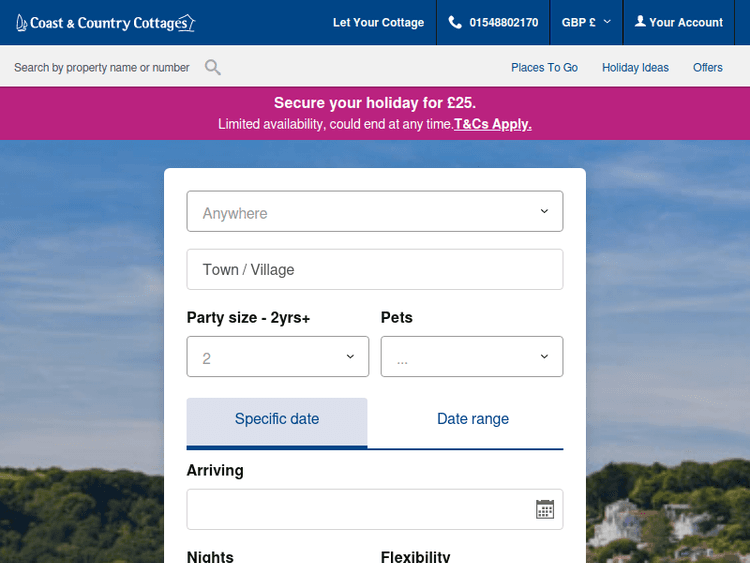Expand the GBP £ currency chevron
This screenshot has height=563, width=750.
(x=607, y=22)
